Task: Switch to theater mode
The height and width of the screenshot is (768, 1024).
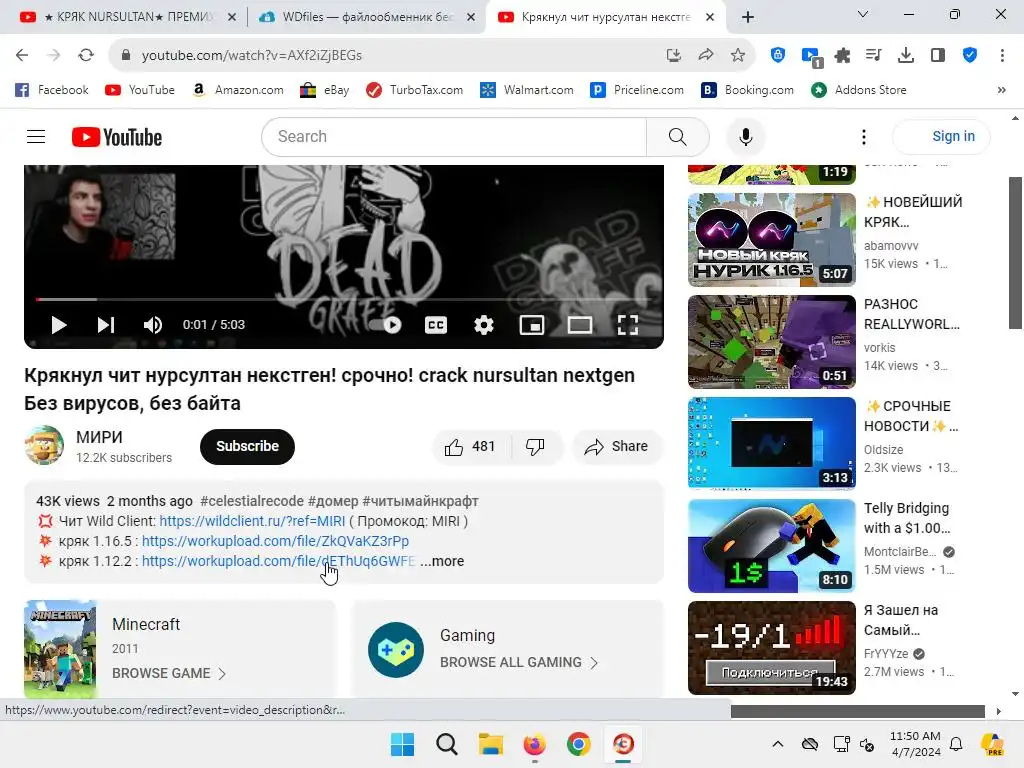Action: pyautogui.click(x=580, y=325)
